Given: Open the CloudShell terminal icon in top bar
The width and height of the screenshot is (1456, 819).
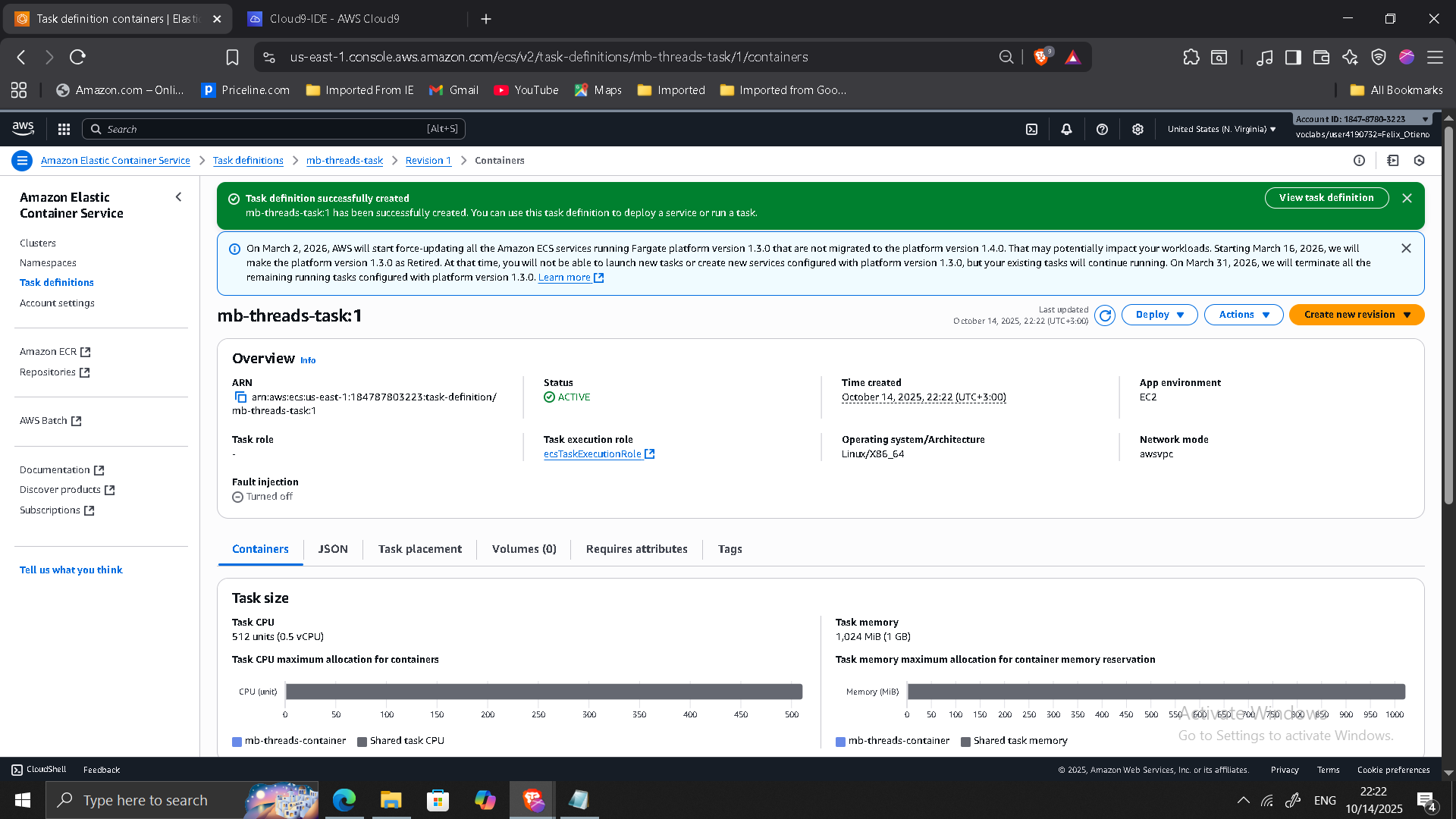Looking at the screenshot, I should [x=1031, y=129].
